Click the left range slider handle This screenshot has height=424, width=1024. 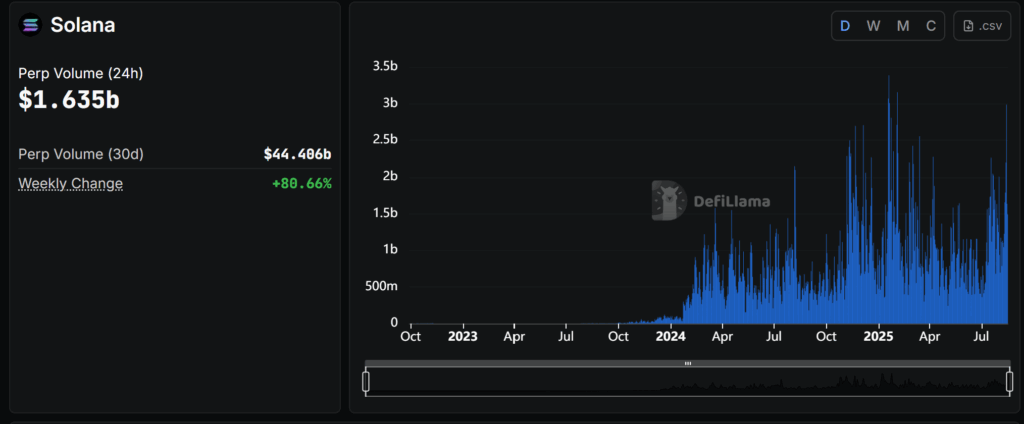(x=366, y=381)
